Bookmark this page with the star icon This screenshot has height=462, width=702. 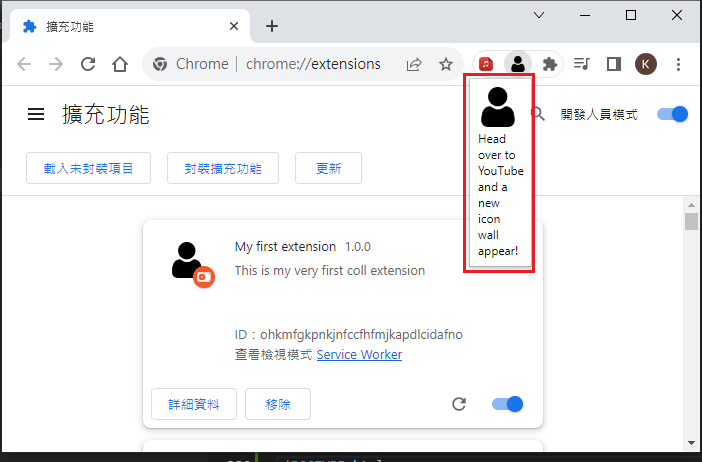tap(446, 64)
